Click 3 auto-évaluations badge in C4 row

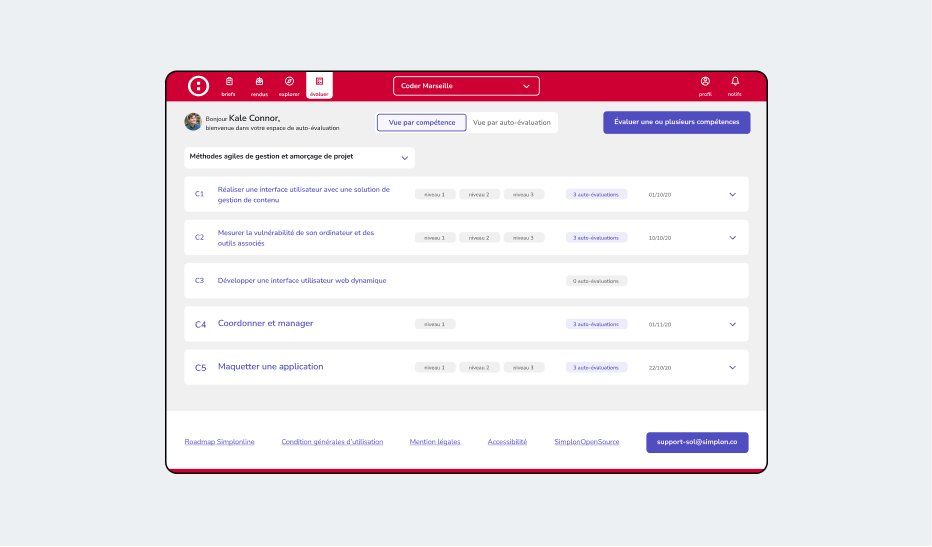coord(596,324)
